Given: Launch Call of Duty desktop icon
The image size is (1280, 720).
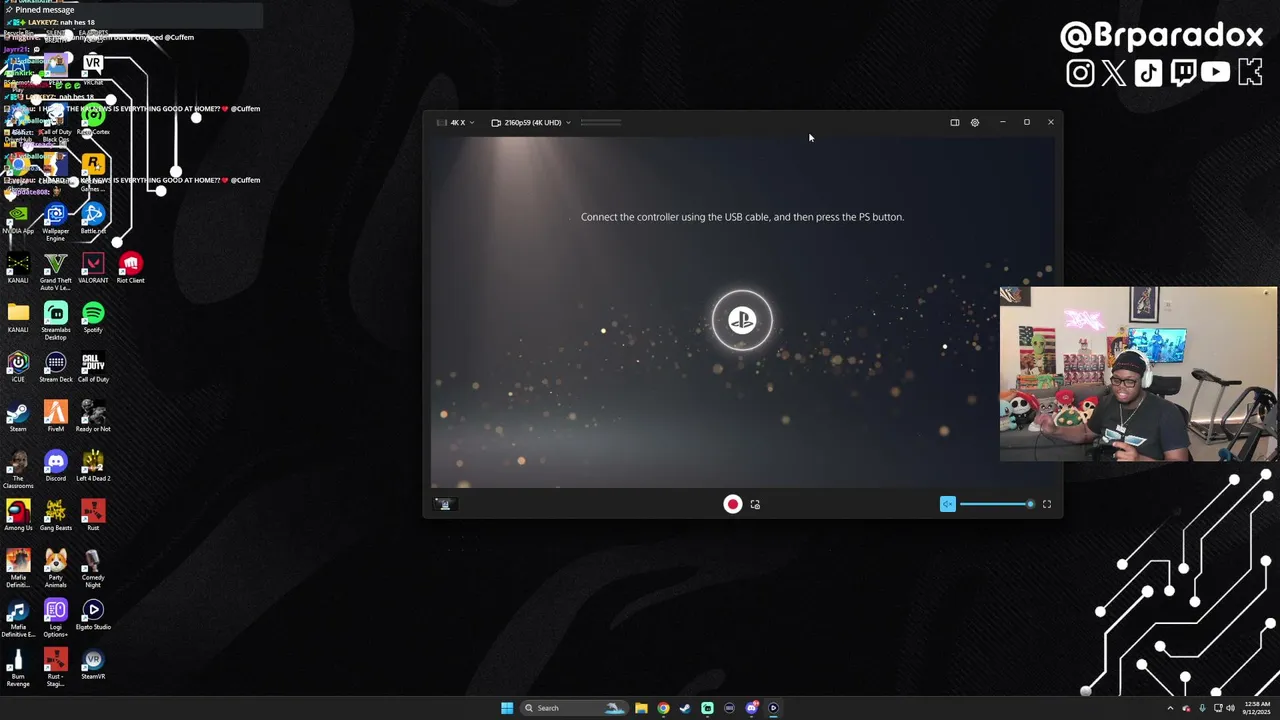Looking at the screenshot, I should point(93,368).
